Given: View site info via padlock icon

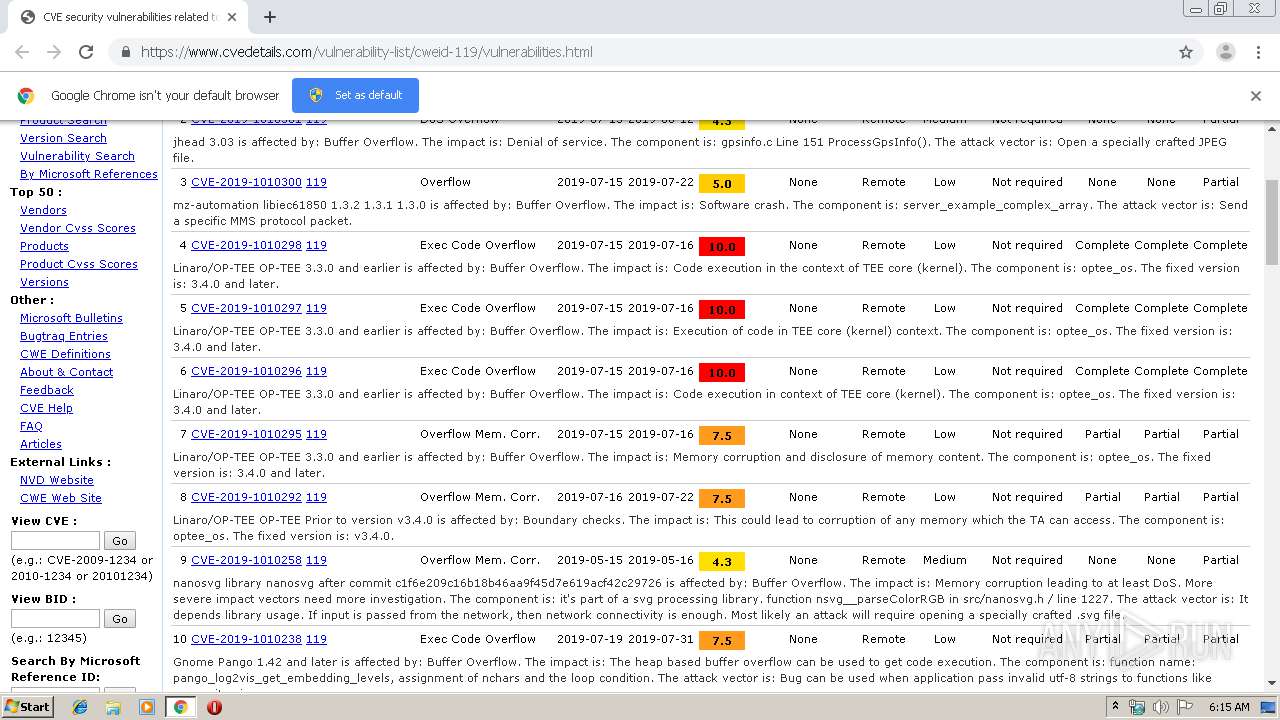Looking at the screenshot, I should click(125, 52).
